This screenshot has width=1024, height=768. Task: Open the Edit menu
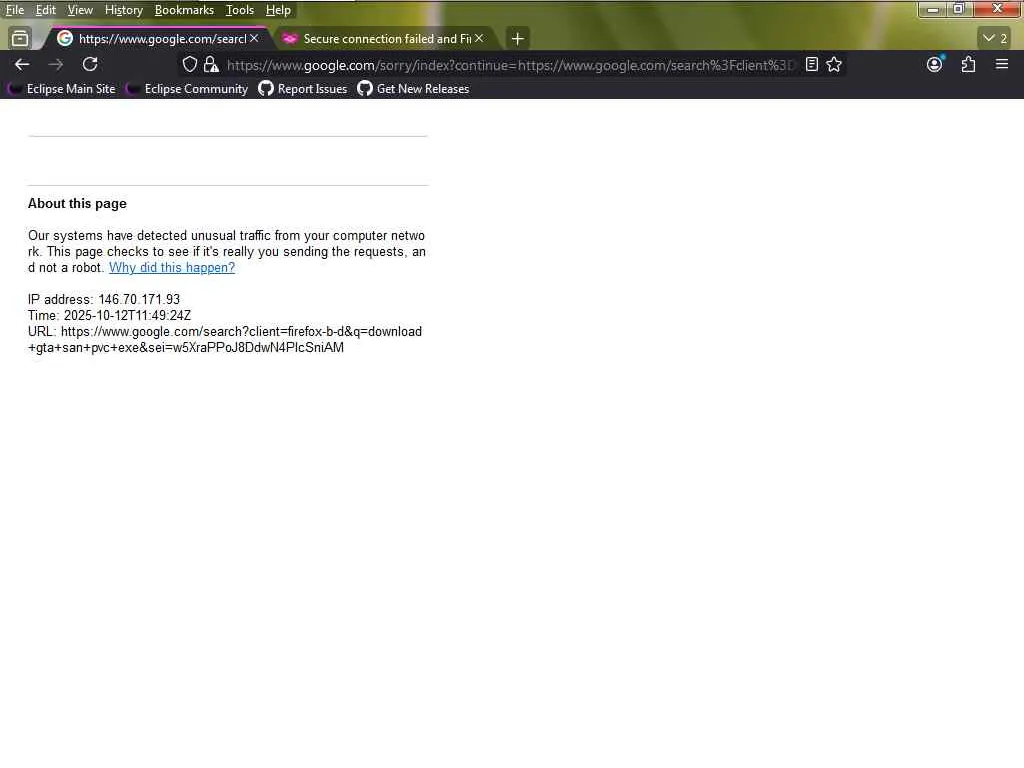[x=46, y=10]
